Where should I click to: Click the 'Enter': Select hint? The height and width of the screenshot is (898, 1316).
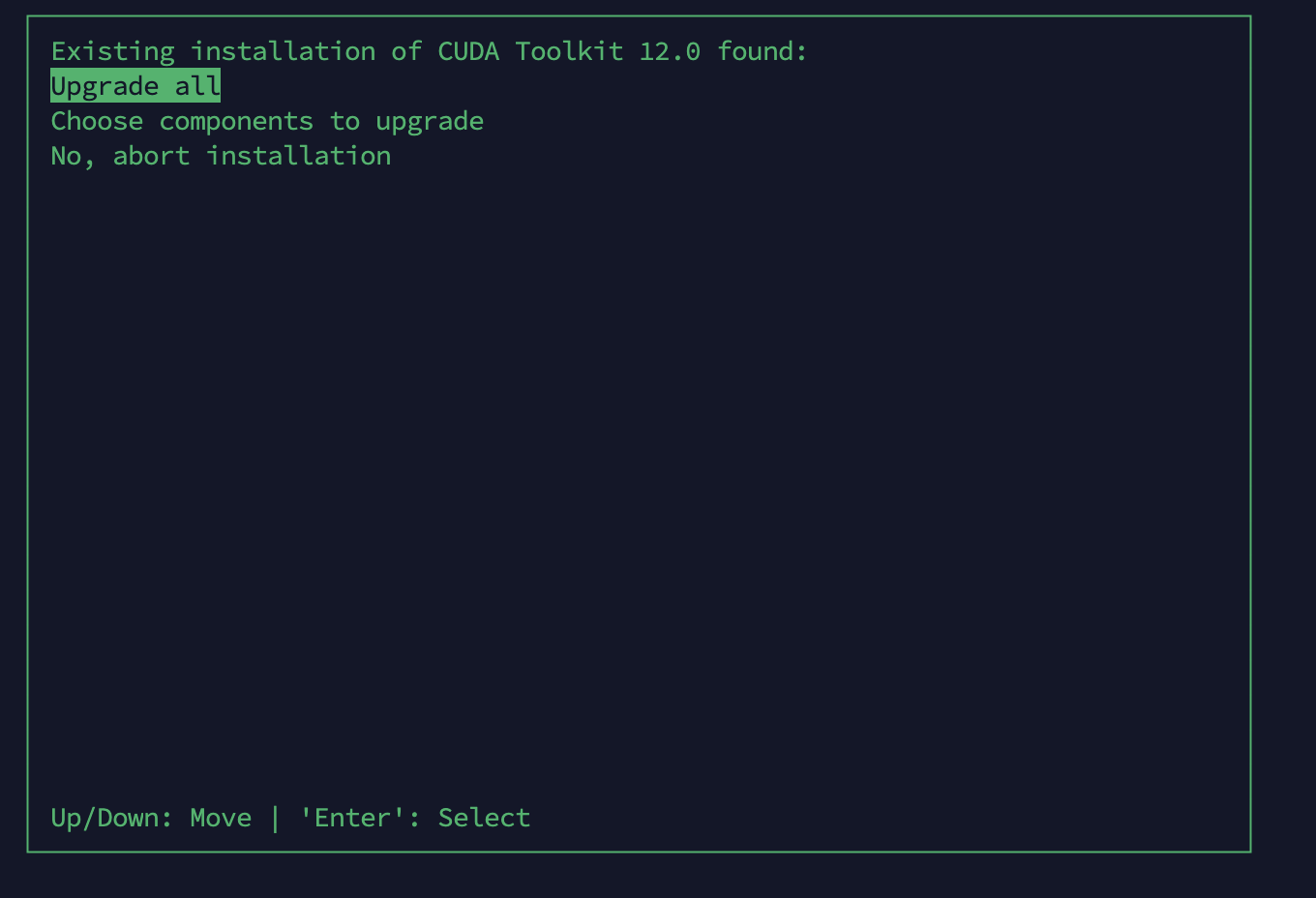[415, 818]
